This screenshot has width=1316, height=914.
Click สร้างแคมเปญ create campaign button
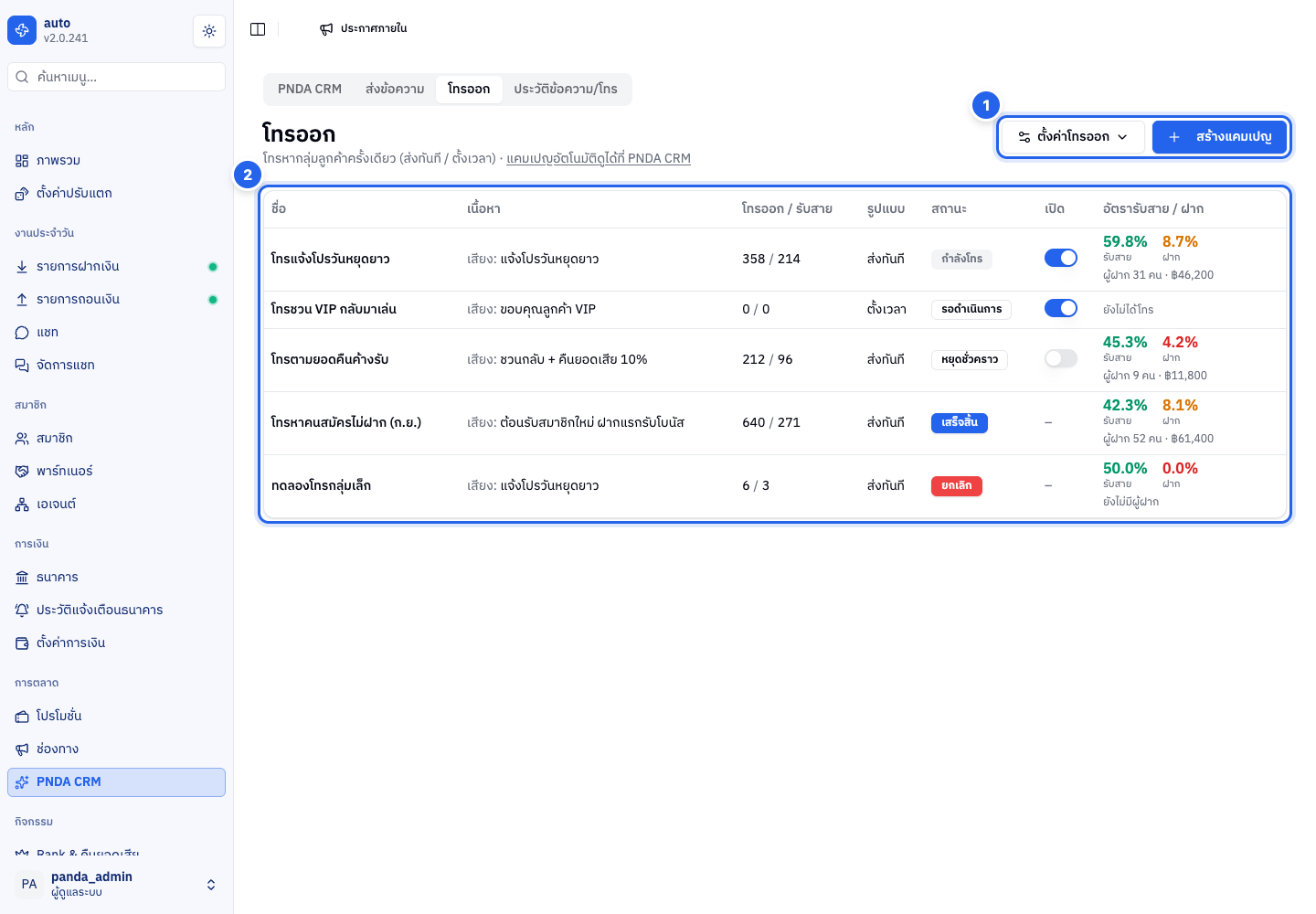pos(1219,137)
